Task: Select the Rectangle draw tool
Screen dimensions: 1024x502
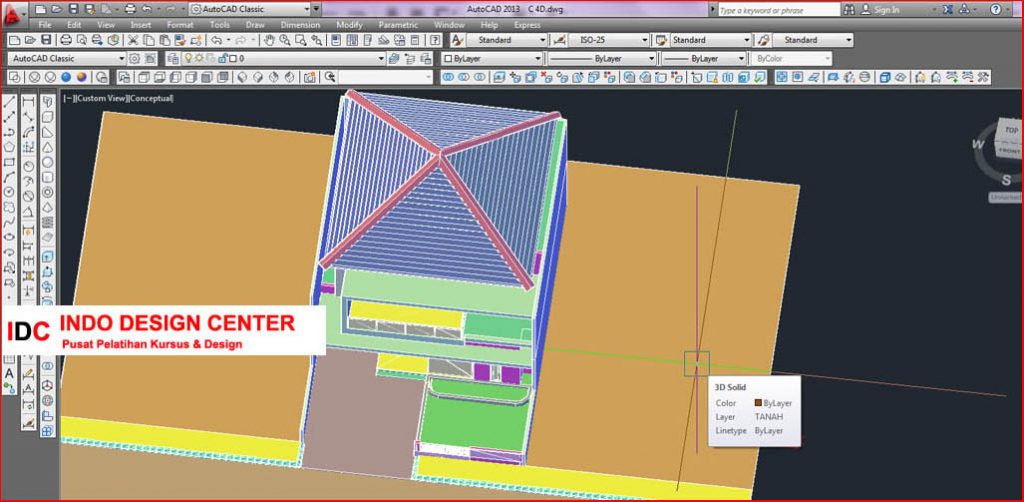Action: coord(9,163)
